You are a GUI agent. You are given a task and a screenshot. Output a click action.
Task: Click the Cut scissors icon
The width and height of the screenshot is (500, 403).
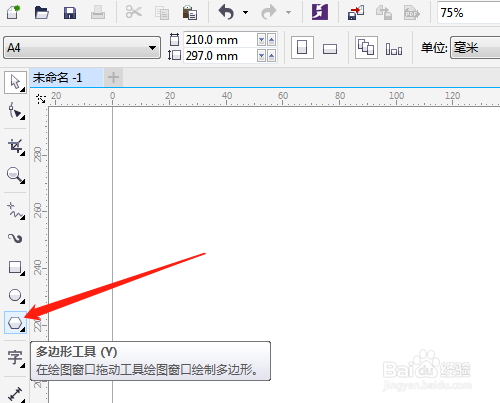point(134,12)
